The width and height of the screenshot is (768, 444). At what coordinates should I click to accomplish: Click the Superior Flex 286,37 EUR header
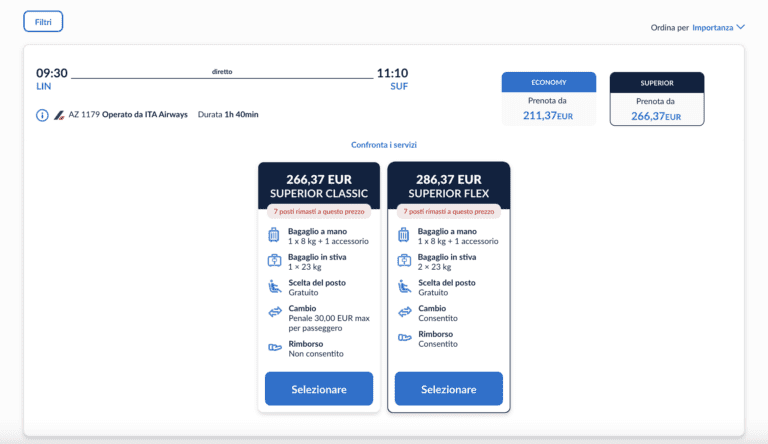(x=449, y=186)
